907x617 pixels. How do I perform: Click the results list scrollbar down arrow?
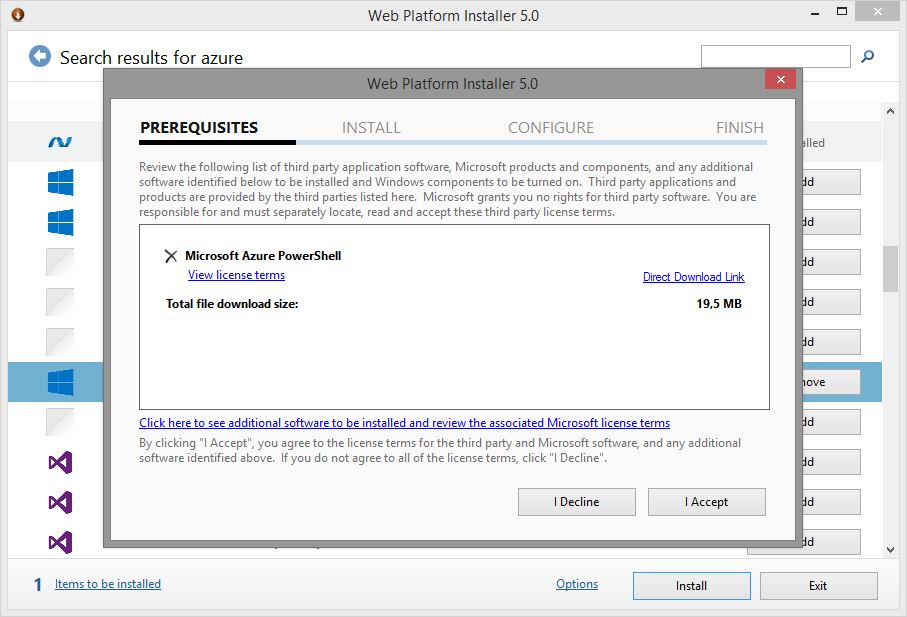[x=890, y=550]
